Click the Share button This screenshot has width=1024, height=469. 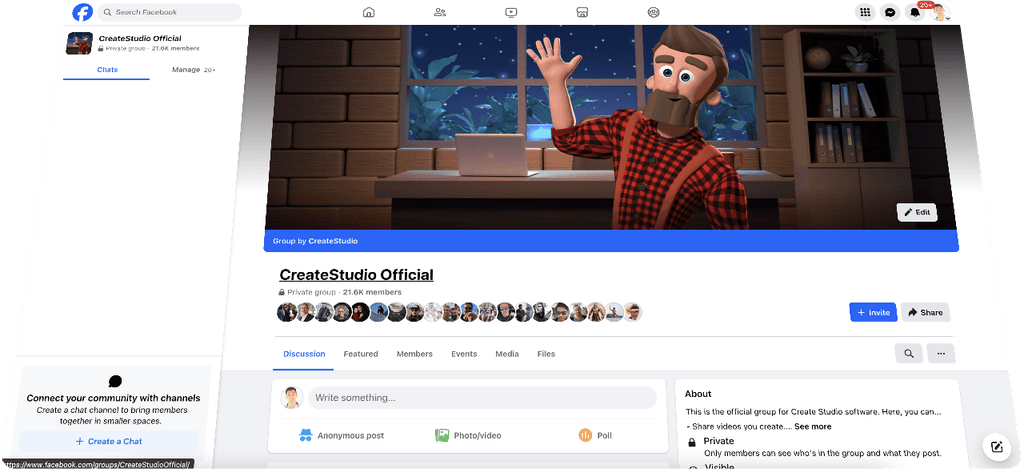click(x=925, y=312)
